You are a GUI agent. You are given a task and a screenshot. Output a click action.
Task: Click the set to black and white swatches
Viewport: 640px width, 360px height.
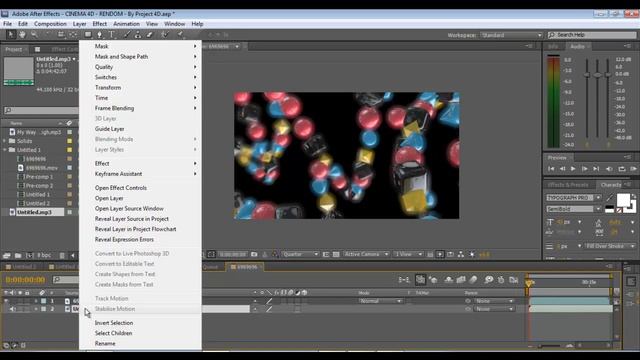[609, 209]
